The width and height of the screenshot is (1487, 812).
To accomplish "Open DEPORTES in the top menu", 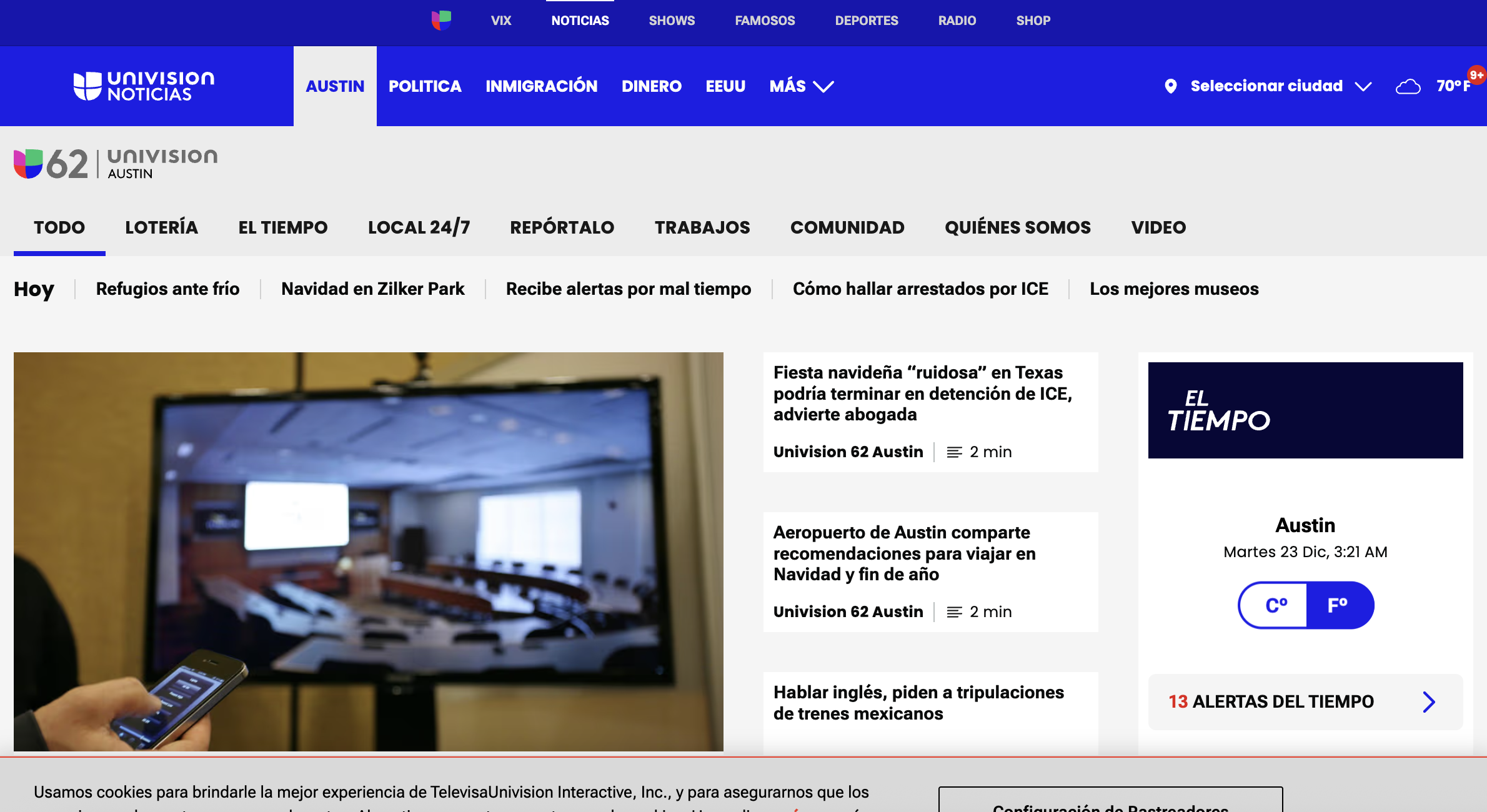I will (x=866, y=21).
